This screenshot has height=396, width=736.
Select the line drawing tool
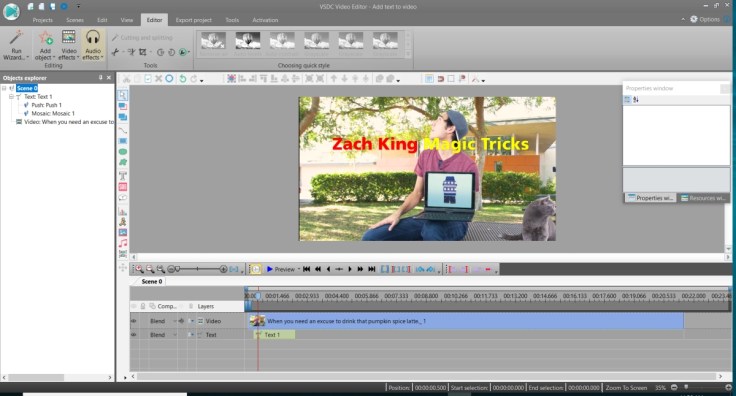coord(123,130)
